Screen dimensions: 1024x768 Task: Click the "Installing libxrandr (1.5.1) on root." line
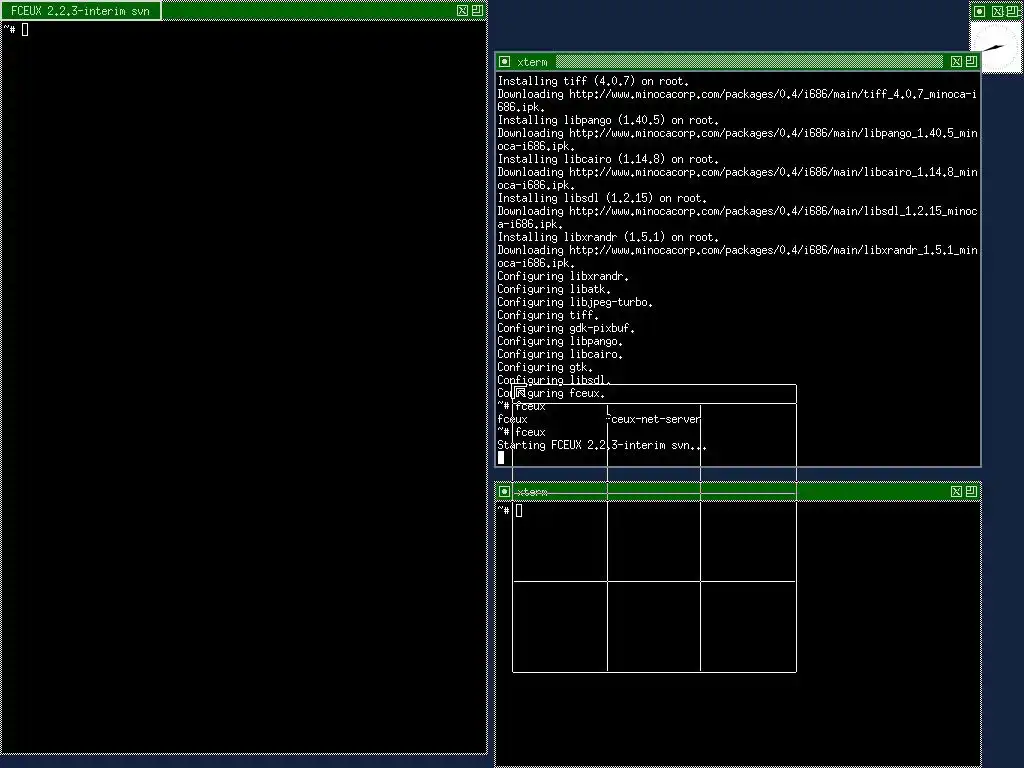(608, 237)
